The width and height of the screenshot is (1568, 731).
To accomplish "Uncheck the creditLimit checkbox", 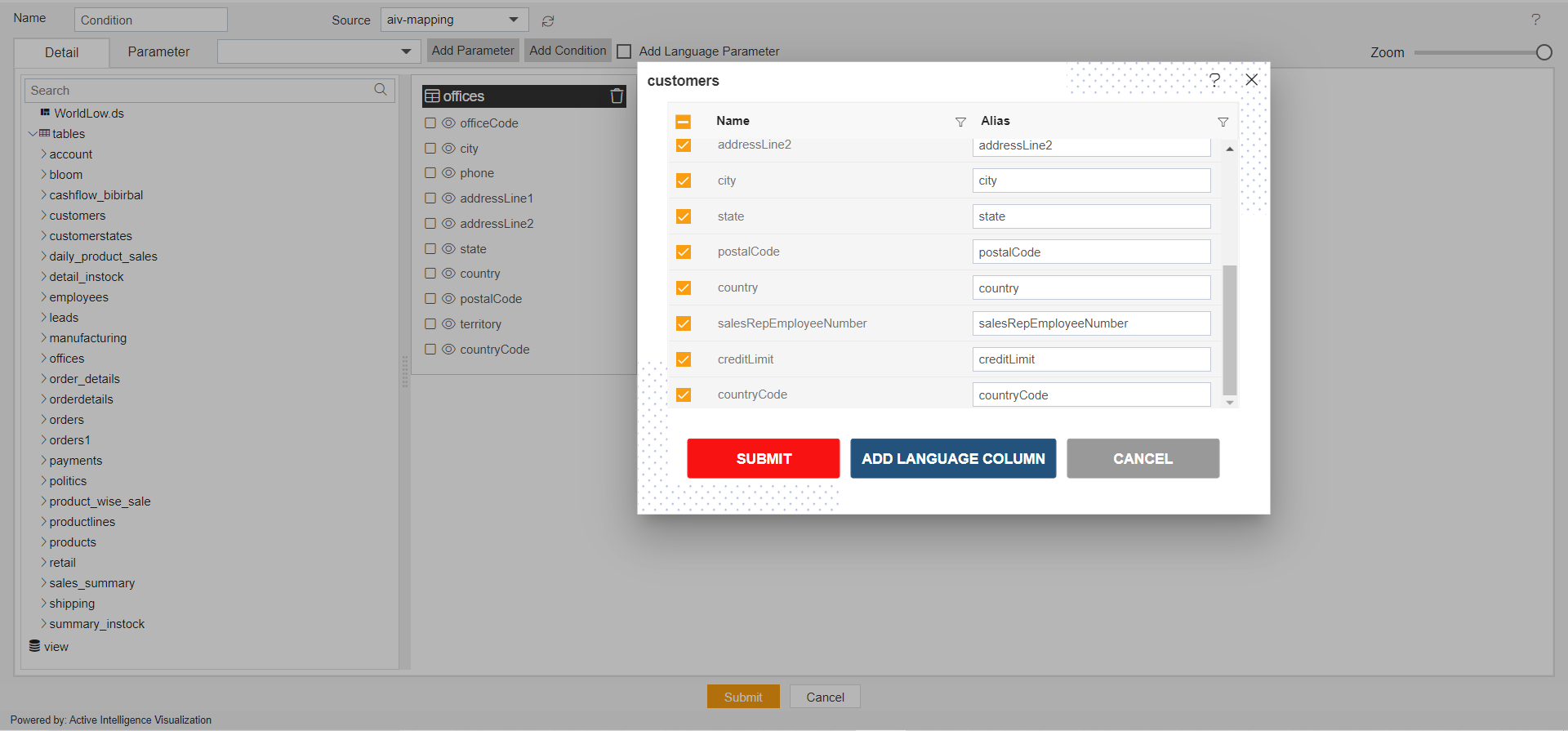I will click(684, 359).
